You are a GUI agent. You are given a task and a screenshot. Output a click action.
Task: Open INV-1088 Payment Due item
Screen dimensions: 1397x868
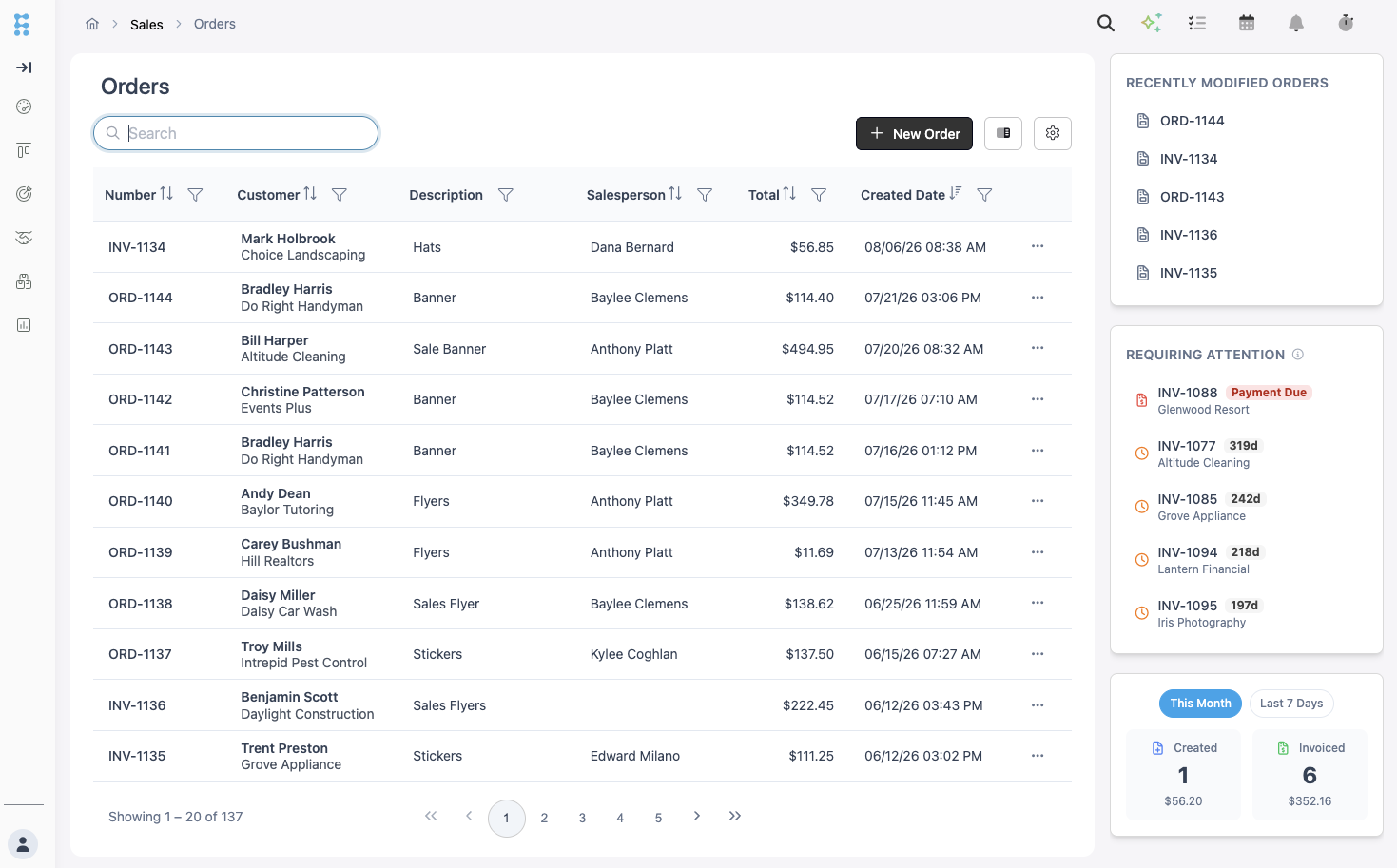pyautogui.click(x=1246, y=400)
